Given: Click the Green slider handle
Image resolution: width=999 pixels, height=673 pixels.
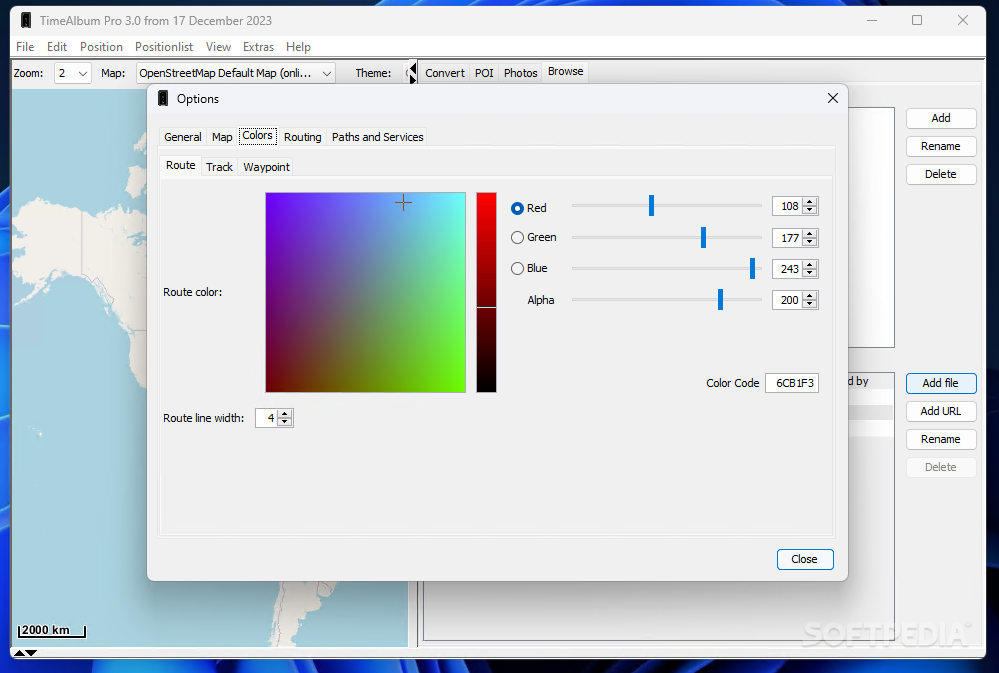Looking at the screenshot, I should coord(703,237).
